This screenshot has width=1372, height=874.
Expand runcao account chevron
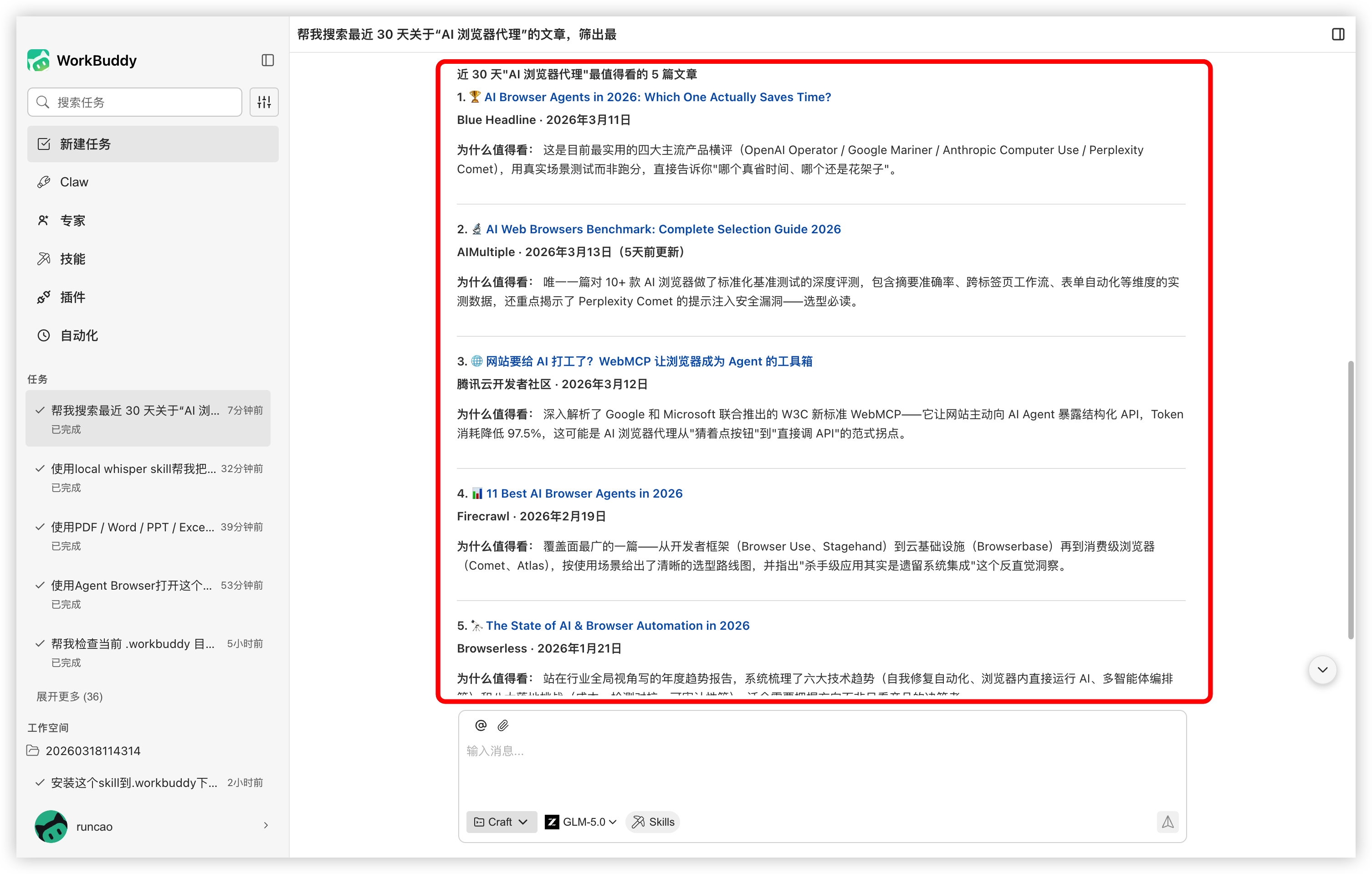[x=266, y=826]
